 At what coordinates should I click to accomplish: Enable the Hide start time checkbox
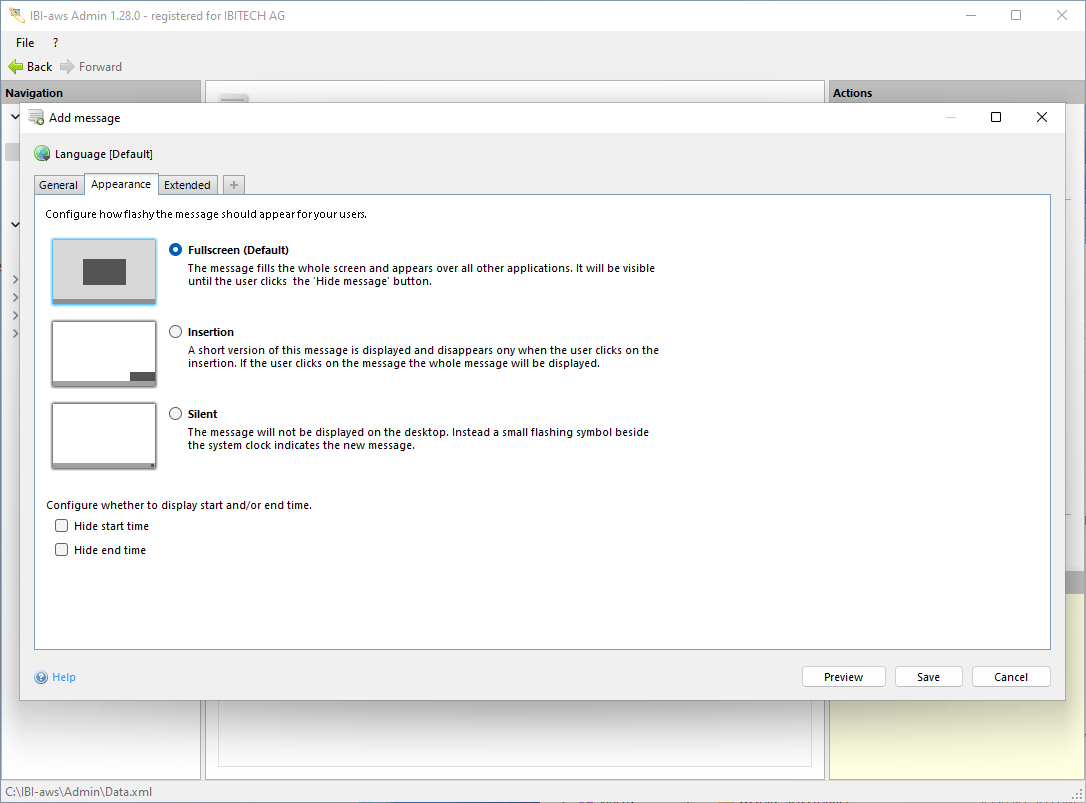62,526
